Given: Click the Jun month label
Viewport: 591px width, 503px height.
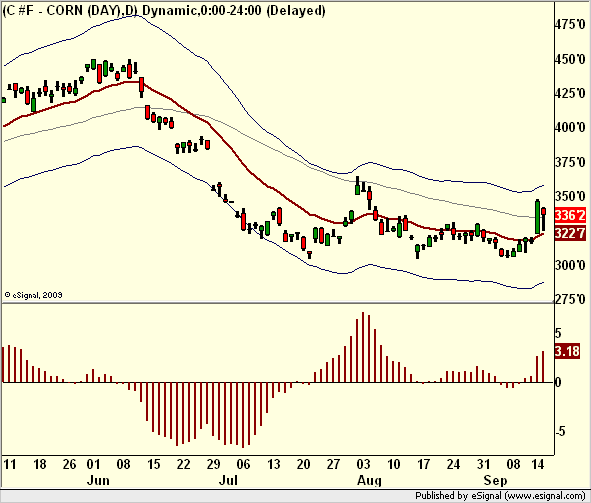Looking at the screenshot, I should tap(98, 480).
